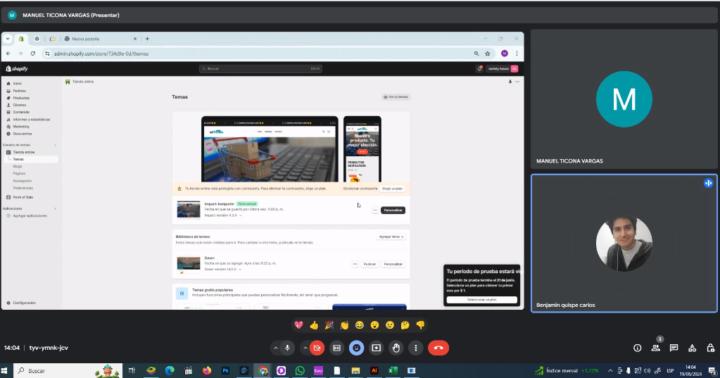Raise hand in the meeting
This screenshot has height=378, width=720.
[396, 348]
